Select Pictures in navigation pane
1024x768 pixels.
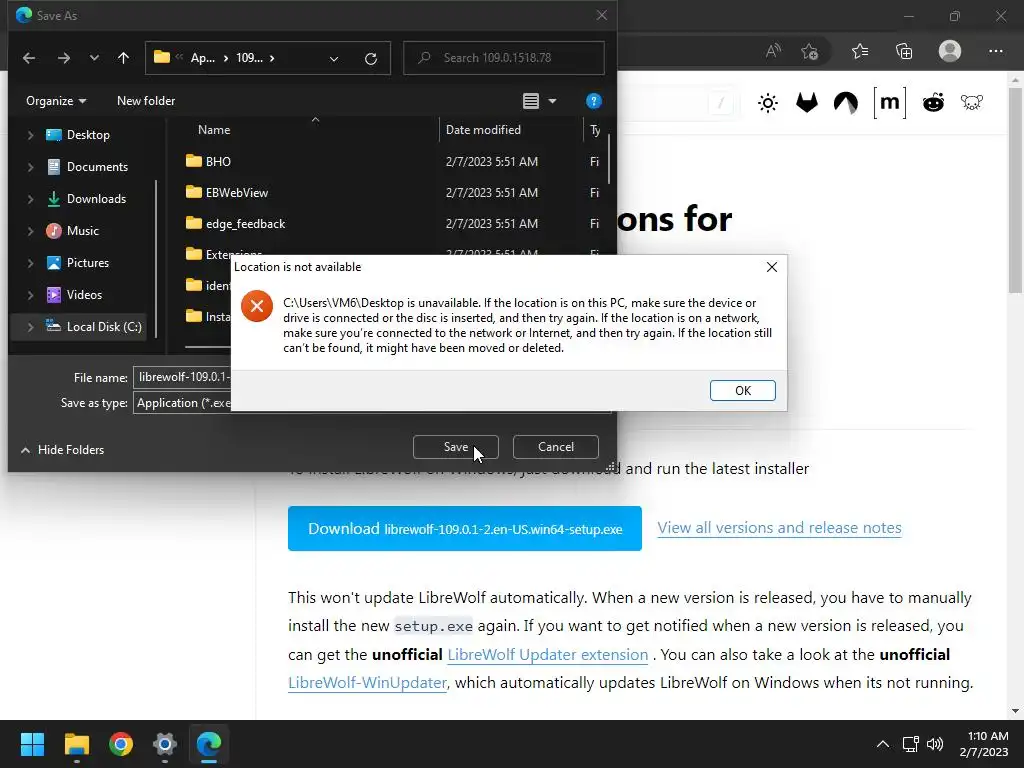pyautogui.click(x=88, y=263)
